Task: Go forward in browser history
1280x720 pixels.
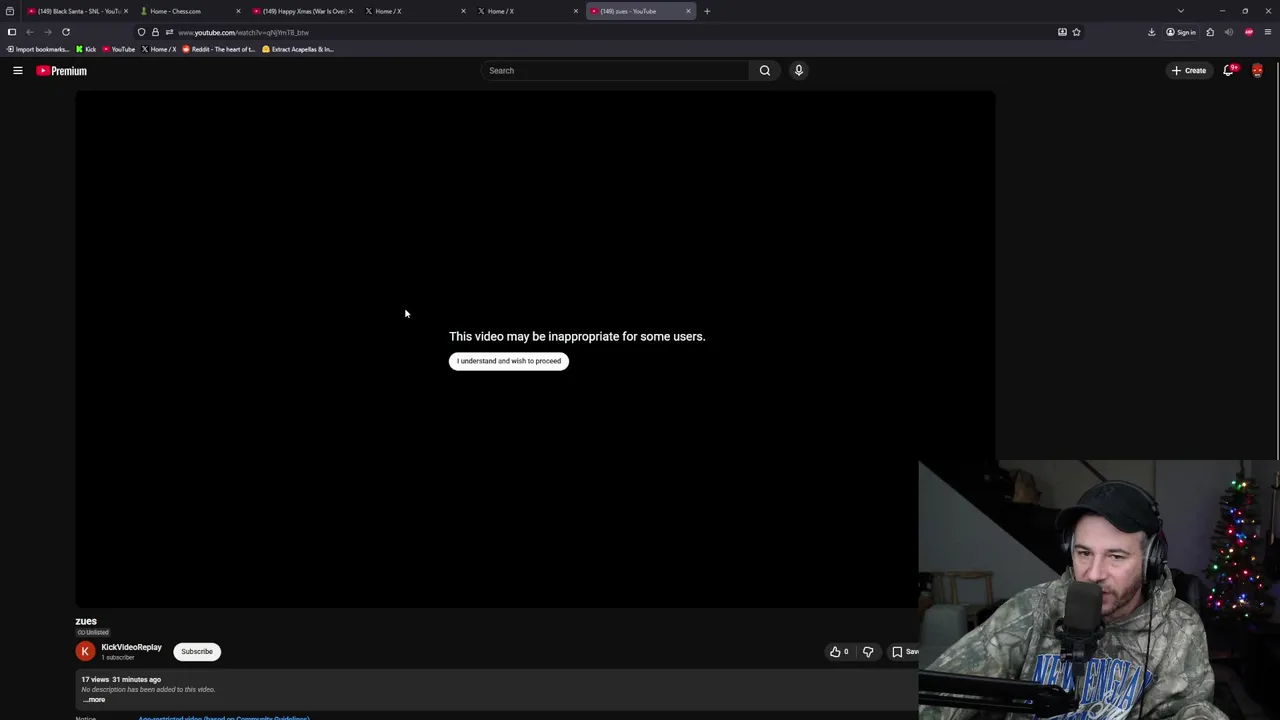Action: 47,32
